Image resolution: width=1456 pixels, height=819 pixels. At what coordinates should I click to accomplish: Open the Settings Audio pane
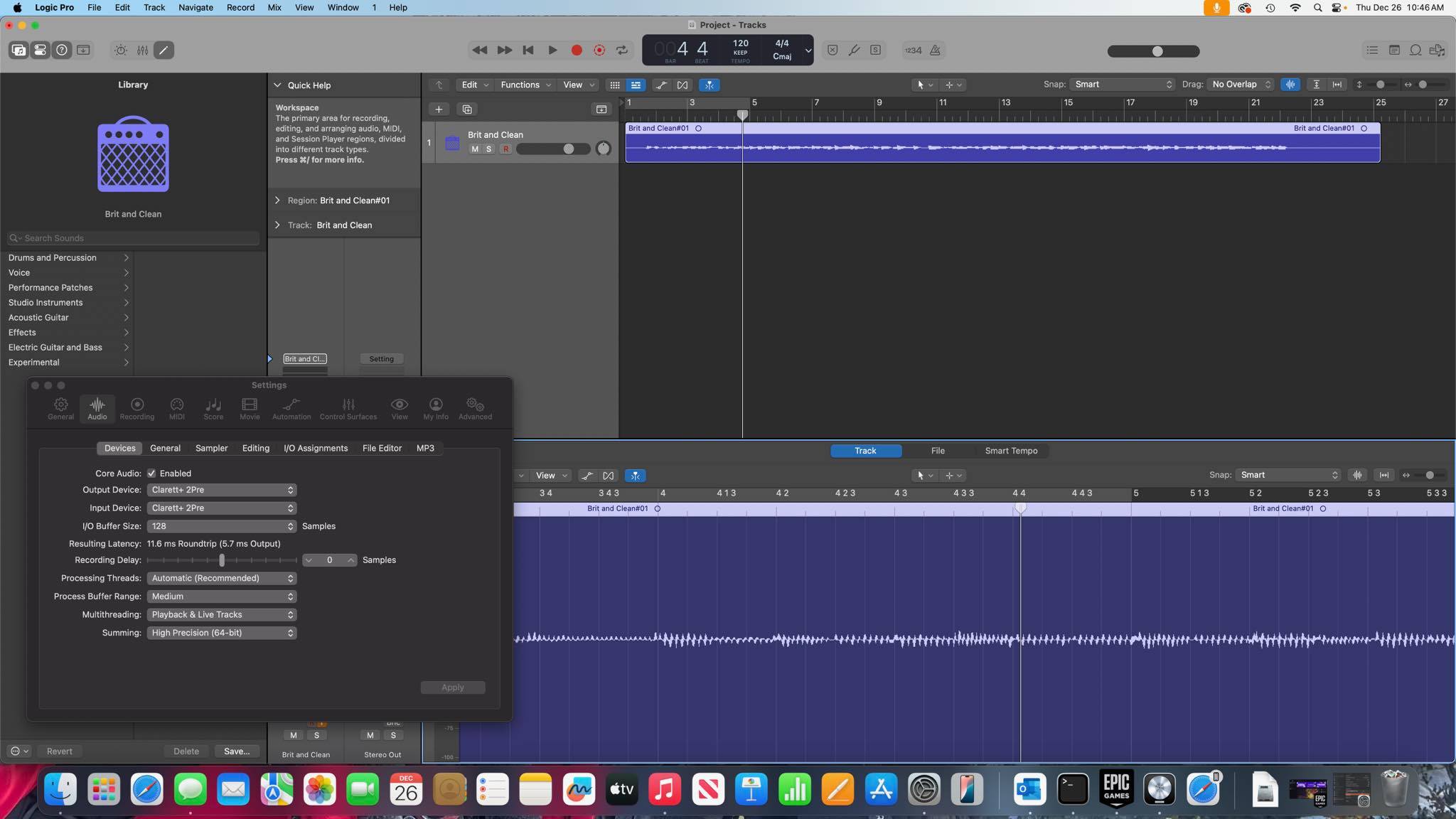97,409
